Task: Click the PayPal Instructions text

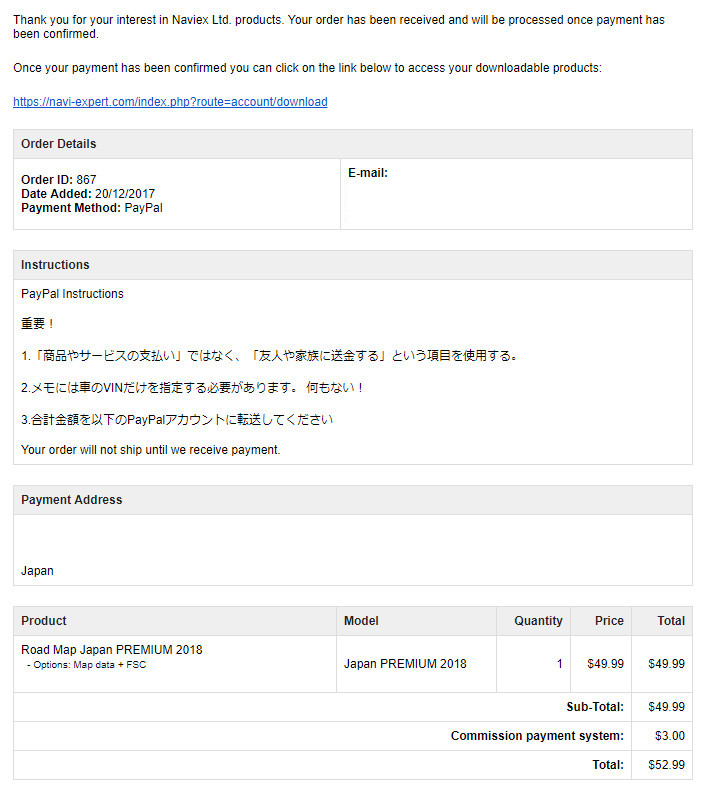Action: (72, 294)
